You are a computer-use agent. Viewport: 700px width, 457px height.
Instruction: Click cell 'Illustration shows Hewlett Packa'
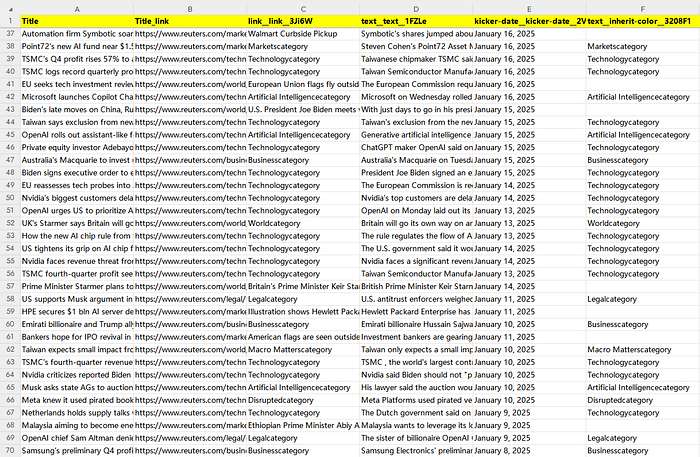(x=303, y=312)
